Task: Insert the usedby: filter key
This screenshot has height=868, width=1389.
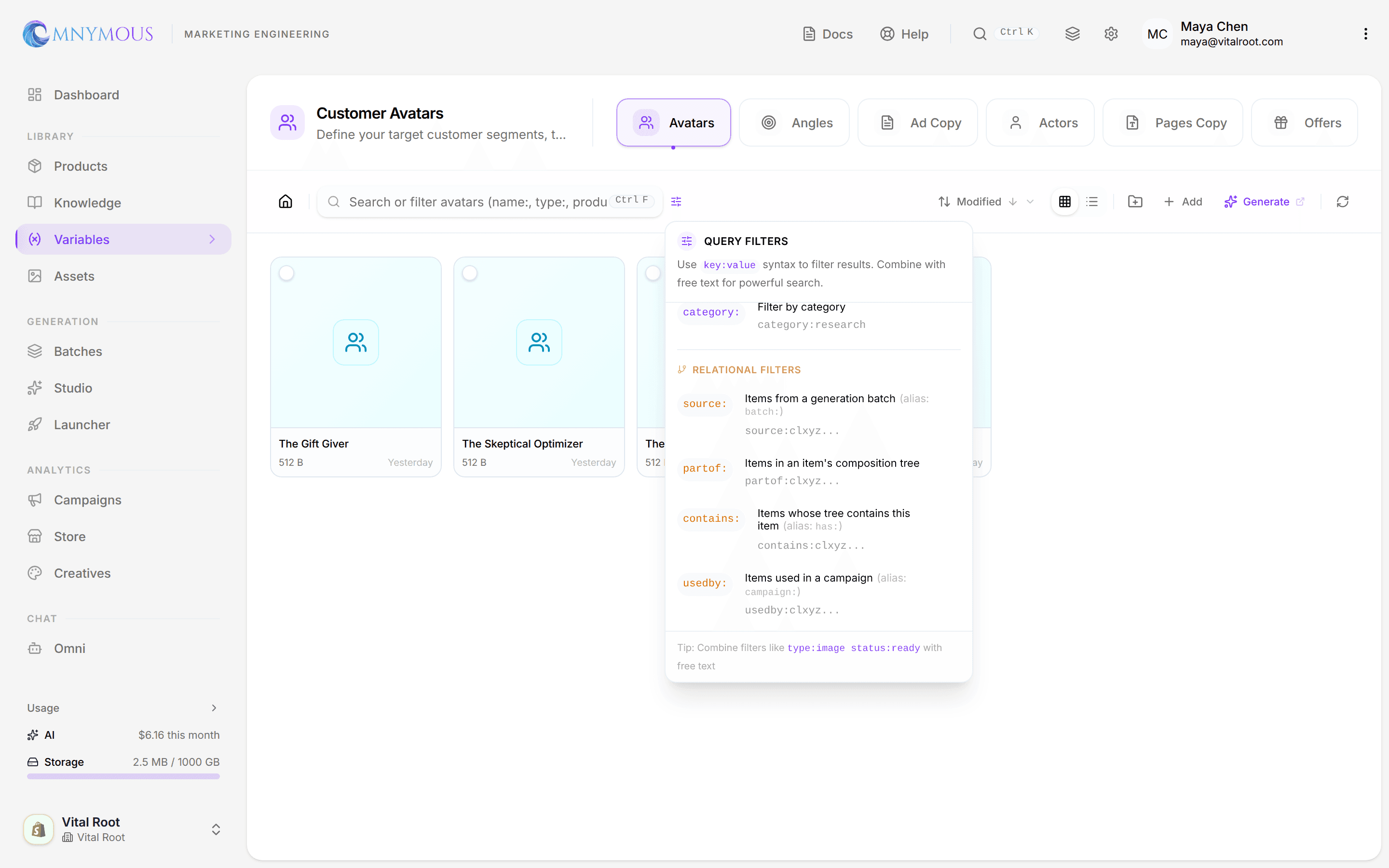Action: (x=705, y=583)
